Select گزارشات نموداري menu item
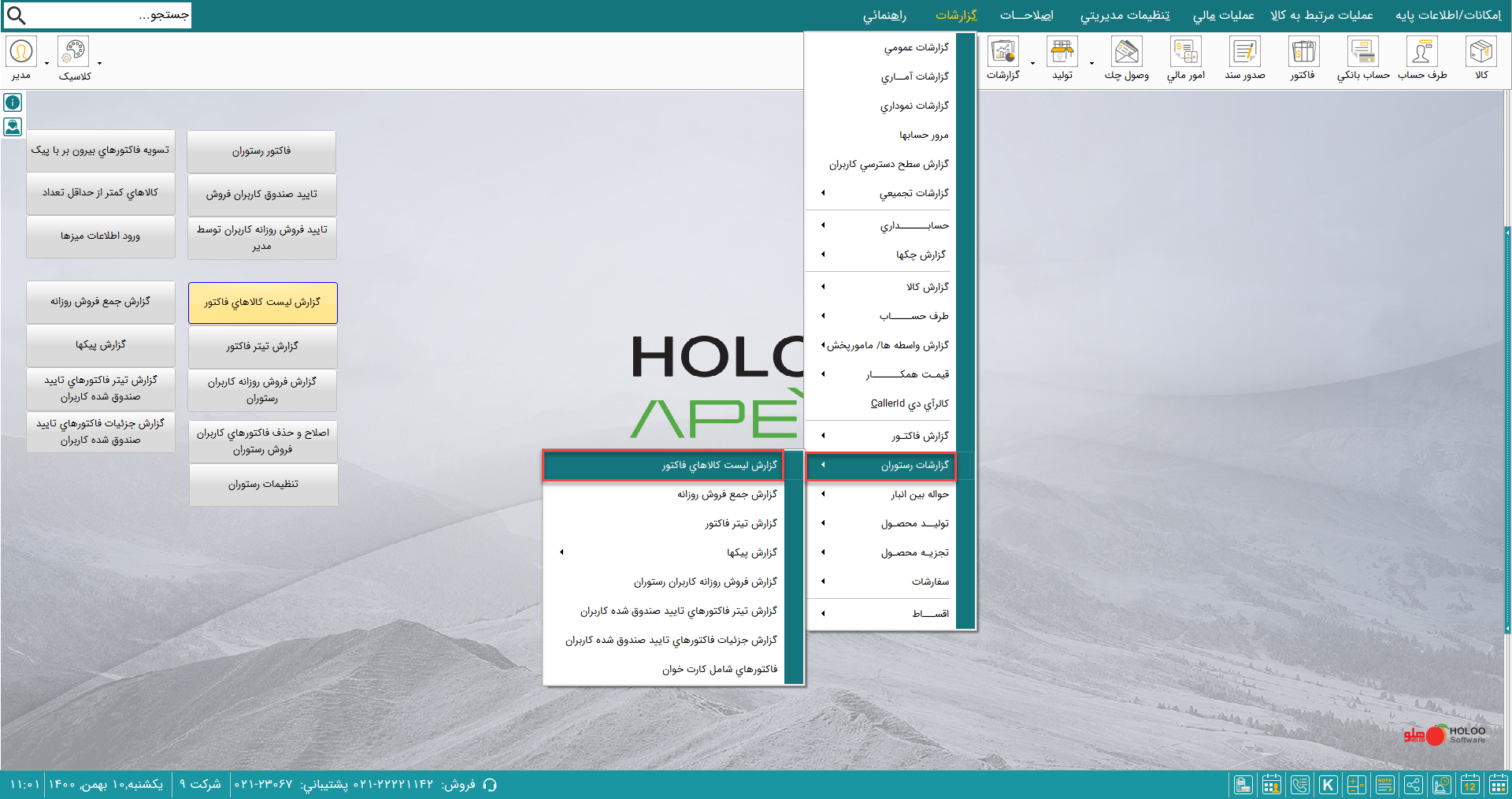1512x799 pixels. coord(880,106)
